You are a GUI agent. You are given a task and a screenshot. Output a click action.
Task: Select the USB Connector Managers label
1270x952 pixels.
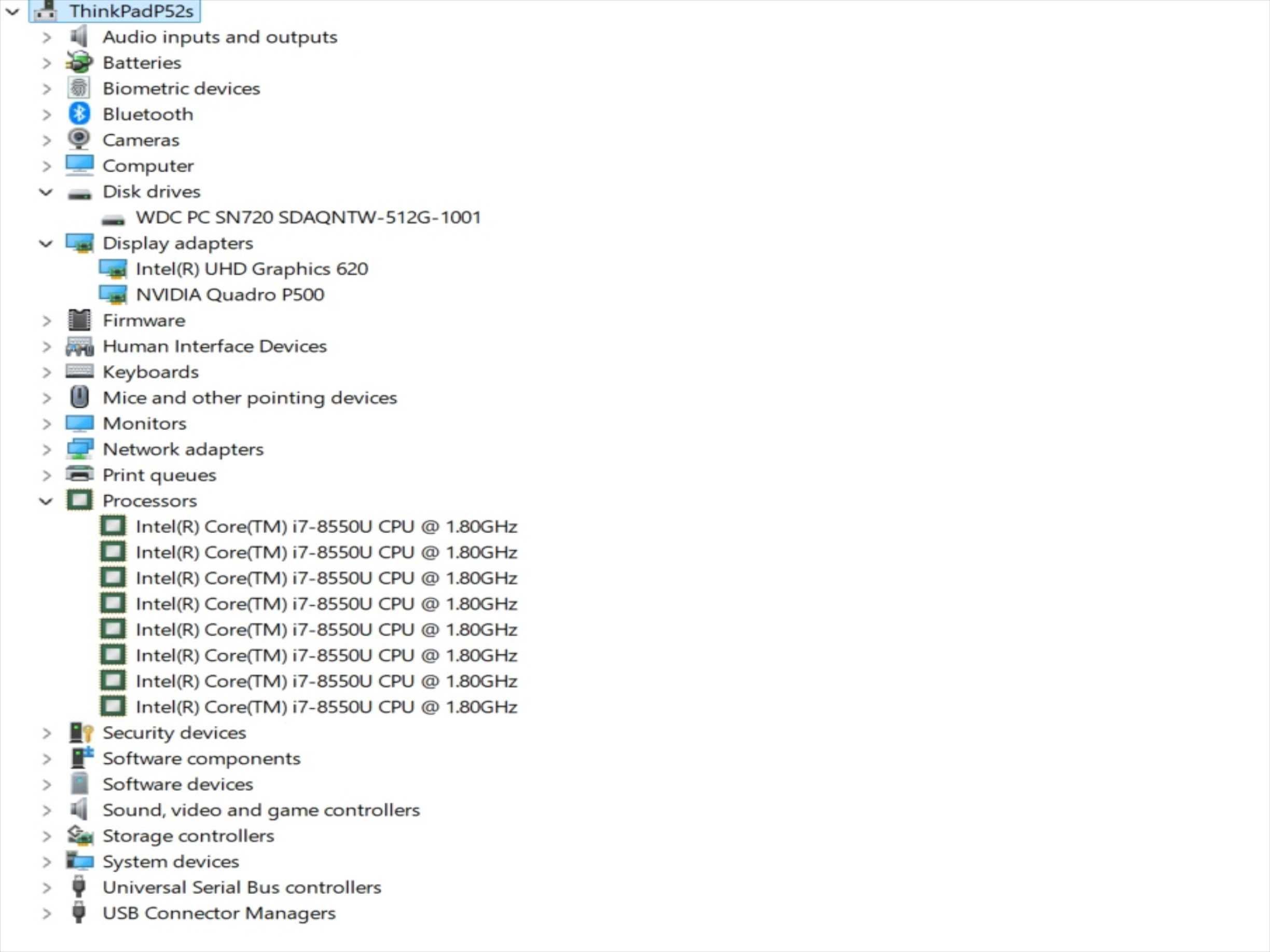tap(219, 913)
